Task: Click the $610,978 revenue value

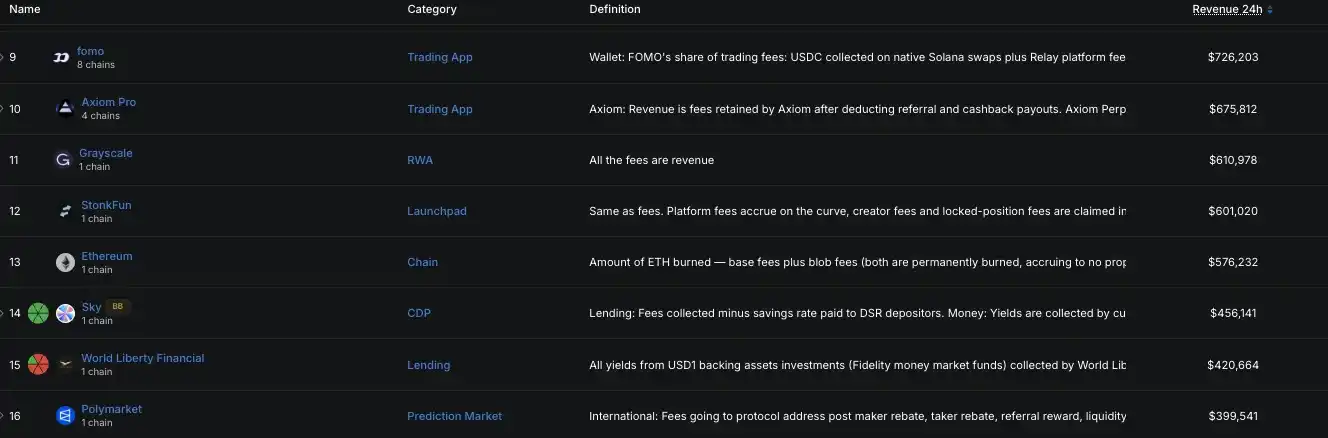Action: click(x=1233, y=160)
